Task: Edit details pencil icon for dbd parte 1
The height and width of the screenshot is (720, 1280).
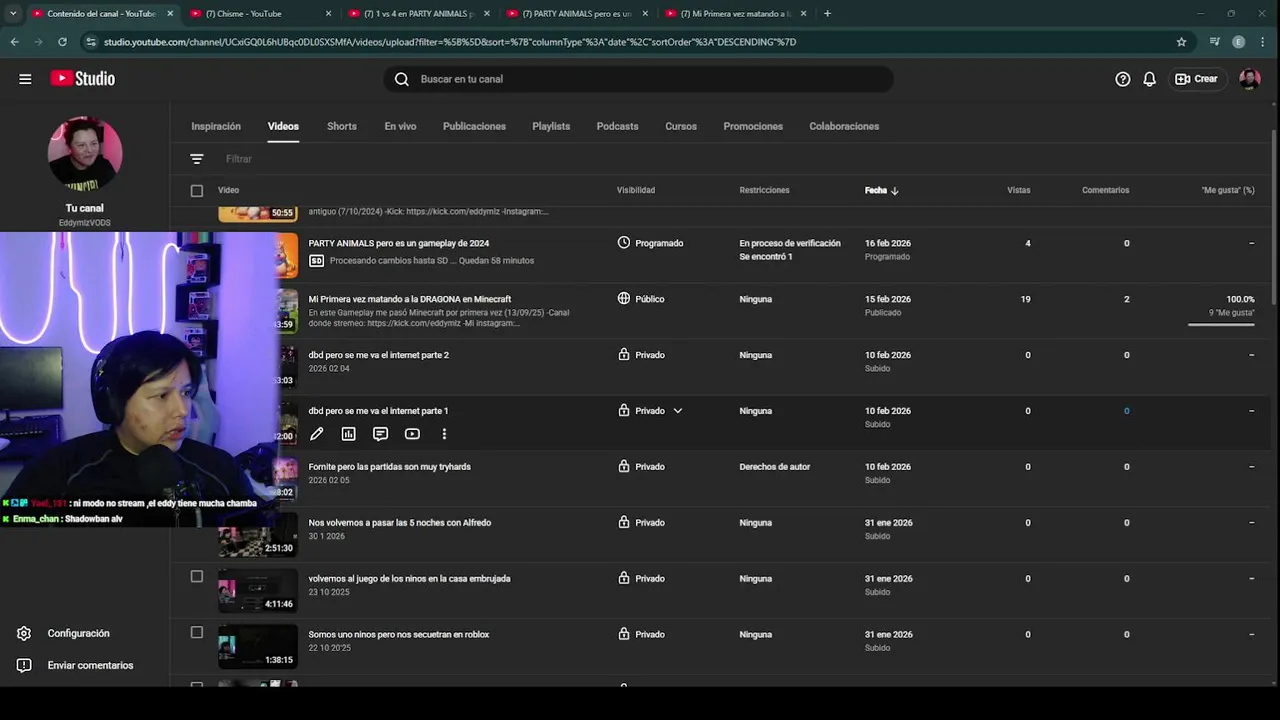Action: coord(317,434)
